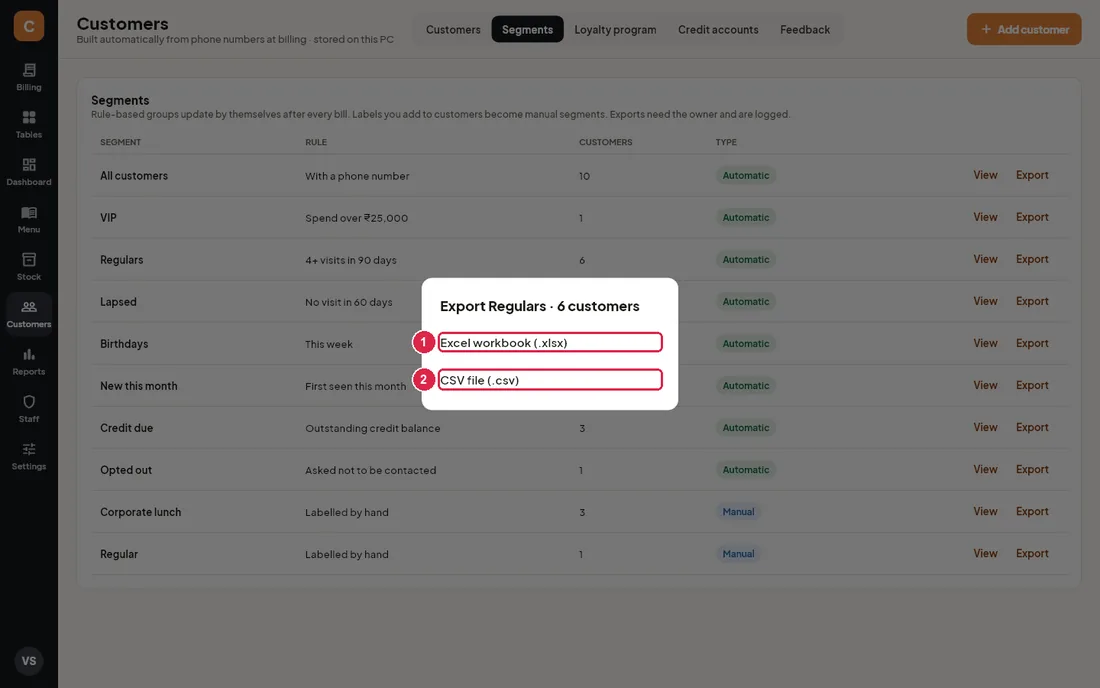
Task: Export the Birthdays segment
Action: pyautogui.click(x=1032, y=344)
